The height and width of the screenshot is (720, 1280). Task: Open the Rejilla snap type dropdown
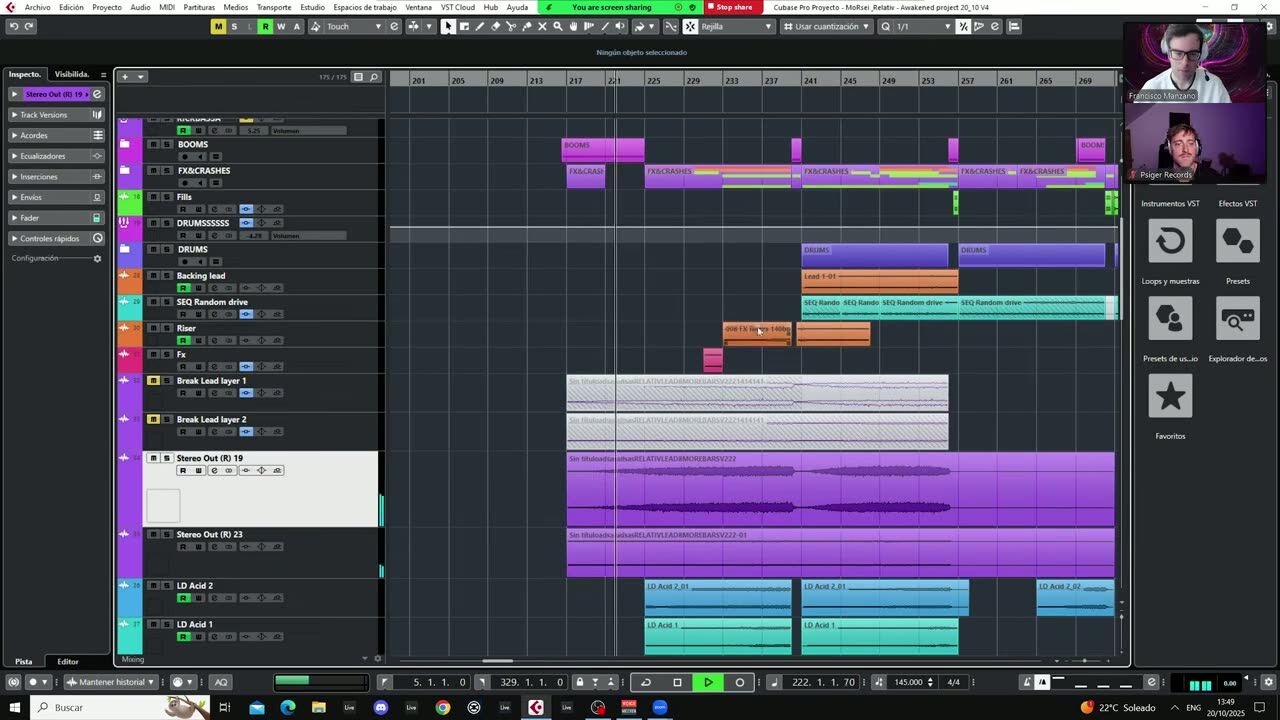736,26
